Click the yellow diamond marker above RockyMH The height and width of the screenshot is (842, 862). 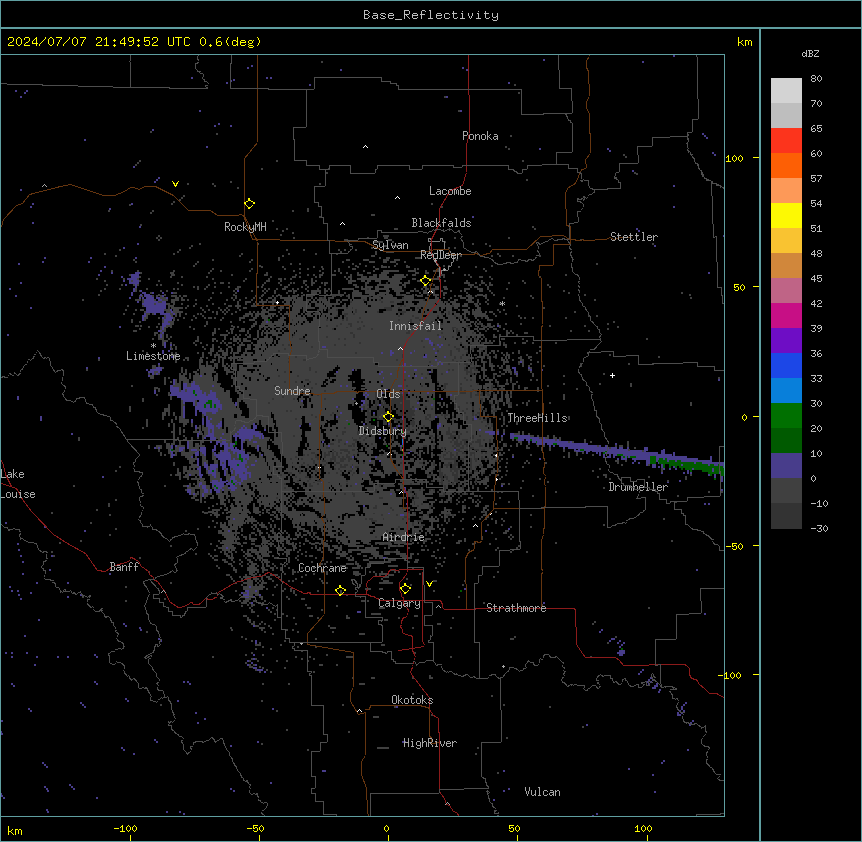(250, 204)
